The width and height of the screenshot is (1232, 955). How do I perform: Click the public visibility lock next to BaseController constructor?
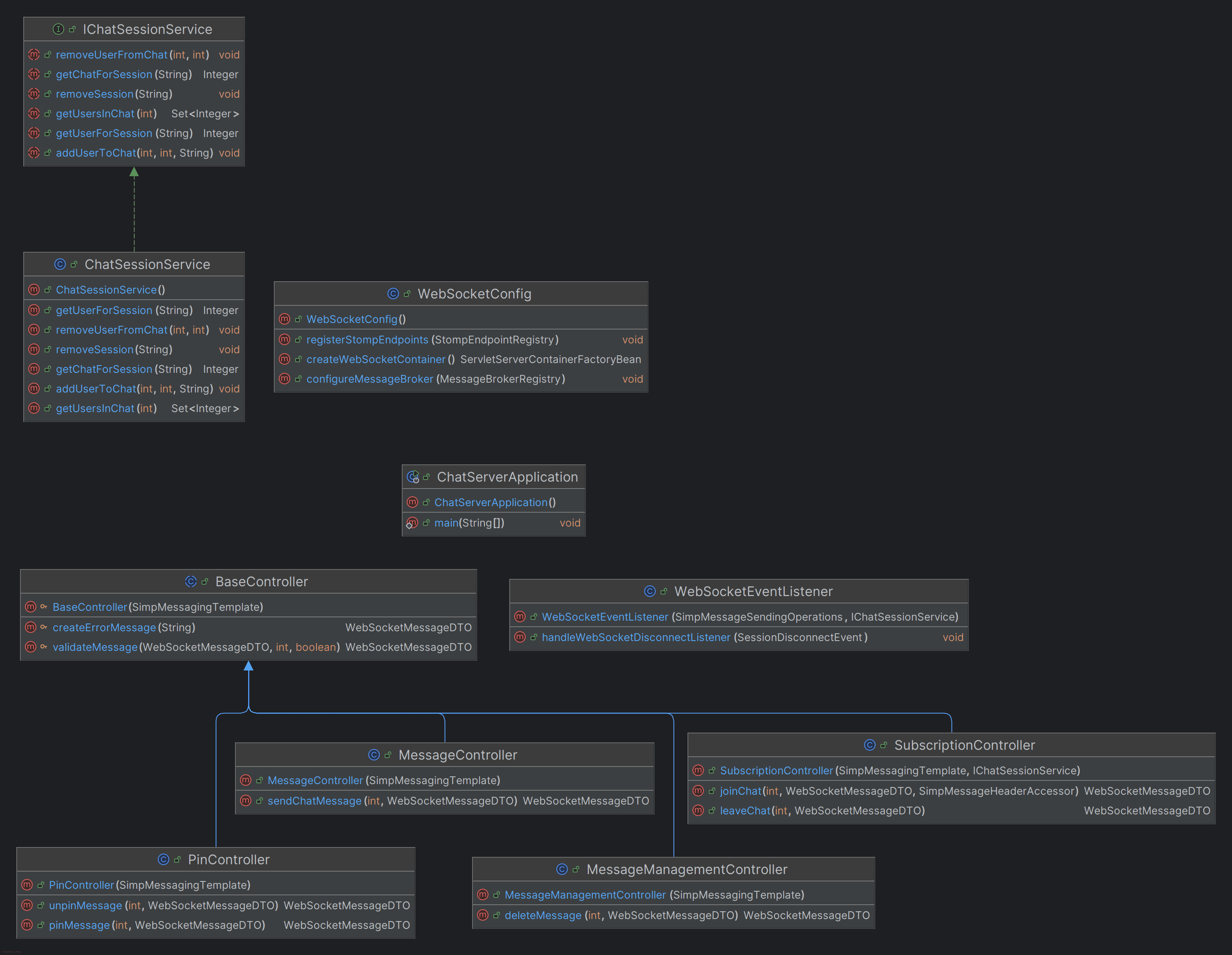tap(44, 607)
